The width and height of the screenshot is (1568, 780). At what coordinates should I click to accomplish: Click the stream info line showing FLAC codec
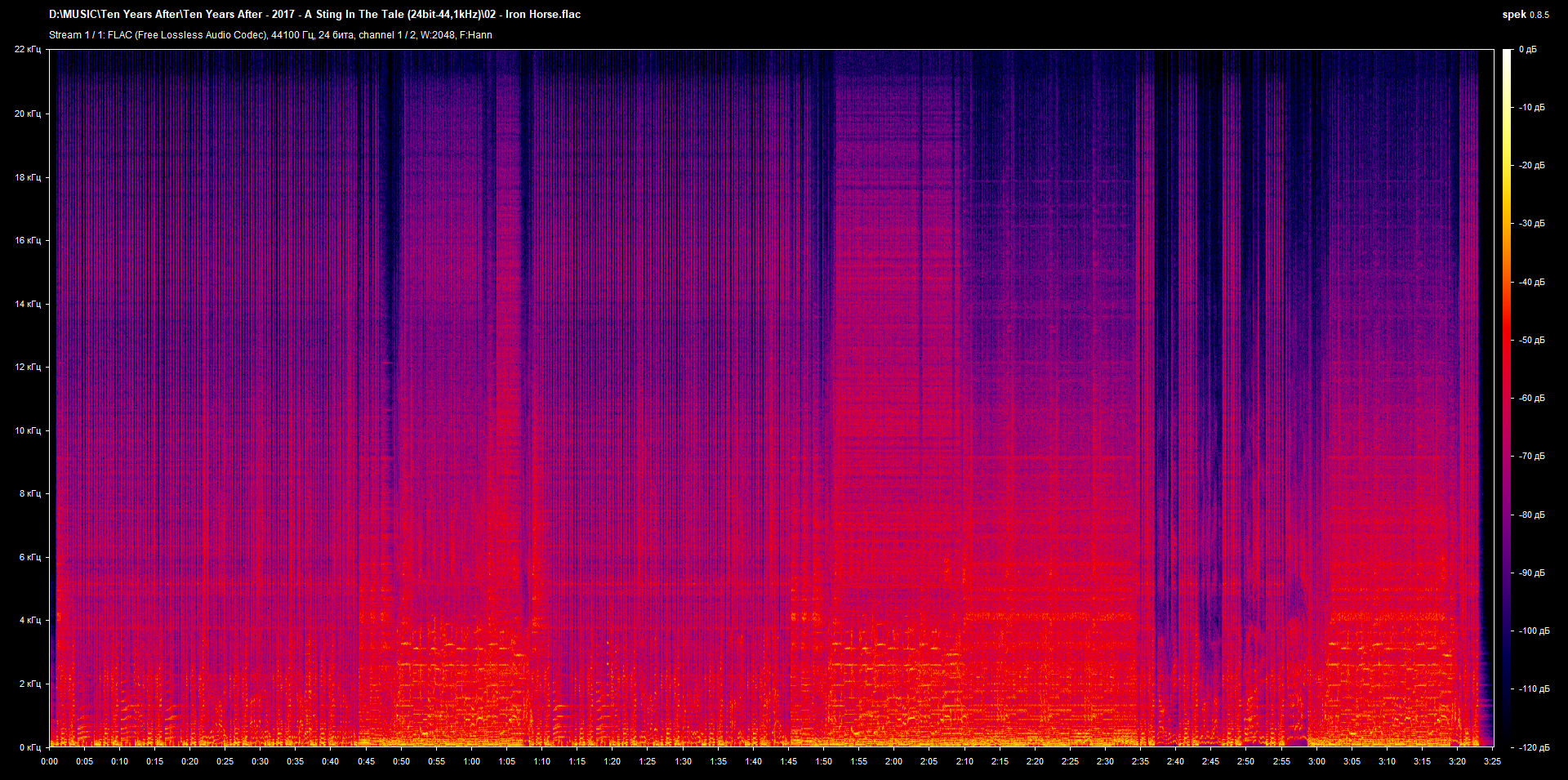[270, 35]
